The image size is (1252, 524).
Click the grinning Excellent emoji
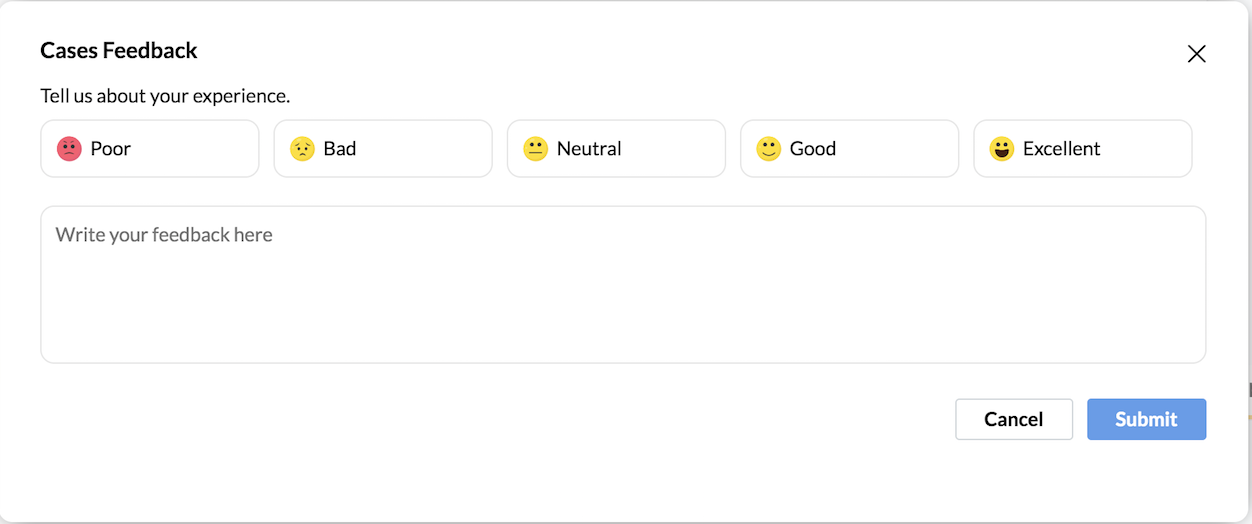pos(1002,149)
